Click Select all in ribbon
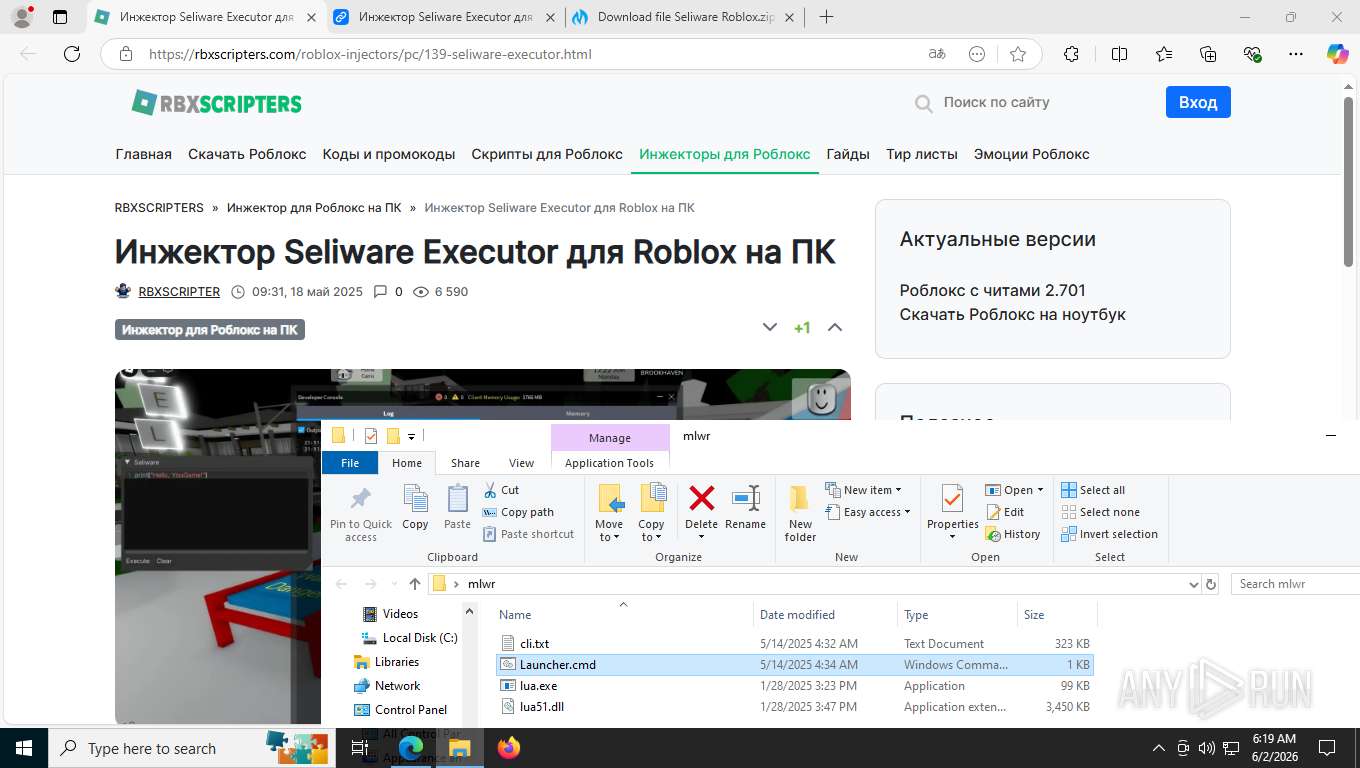Screen dimensions: 1360x768 1093,490
